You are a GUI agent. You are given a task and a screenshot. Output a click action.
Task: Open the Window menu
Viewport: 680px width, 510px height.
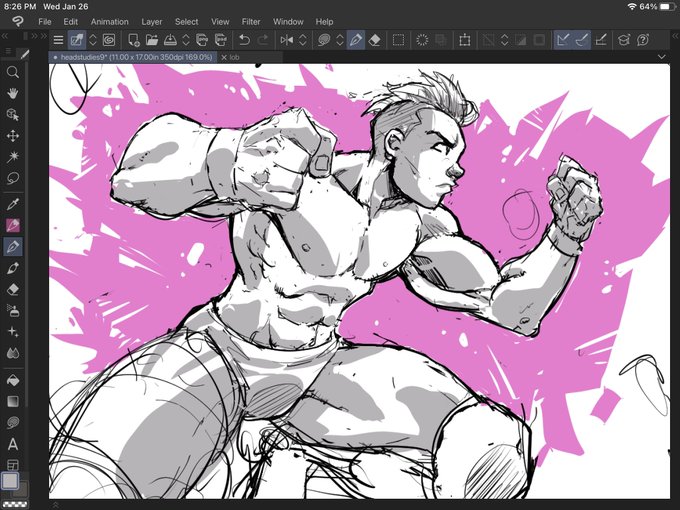tap(288, 22)
